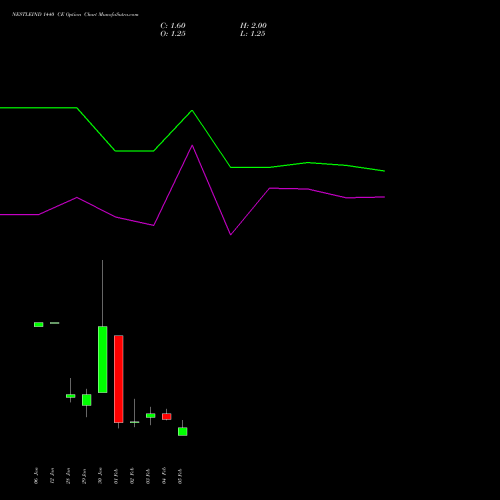Click the 01 Feb date label

pyautogui.click(x=116, y=476)
